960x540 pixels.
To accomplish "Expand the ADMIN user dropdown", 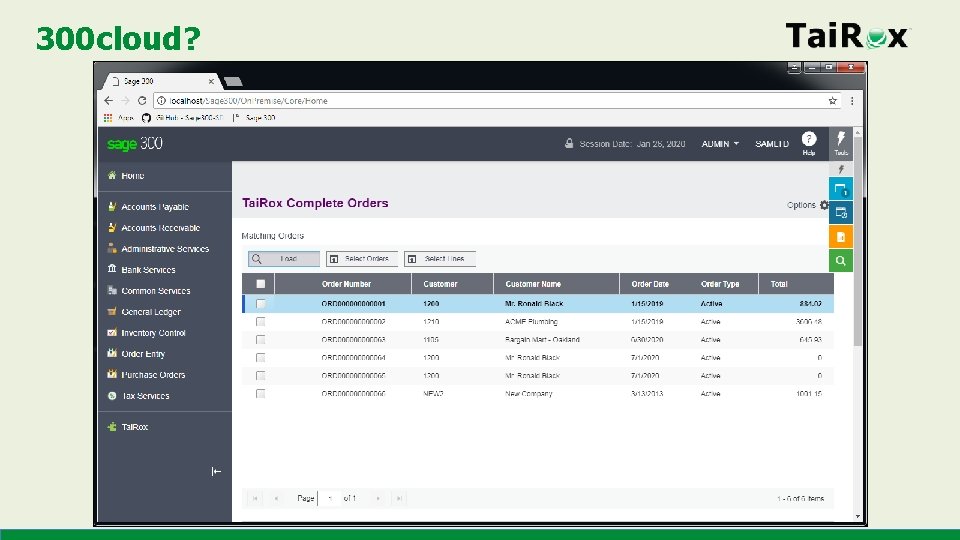I will coord(720,144).
